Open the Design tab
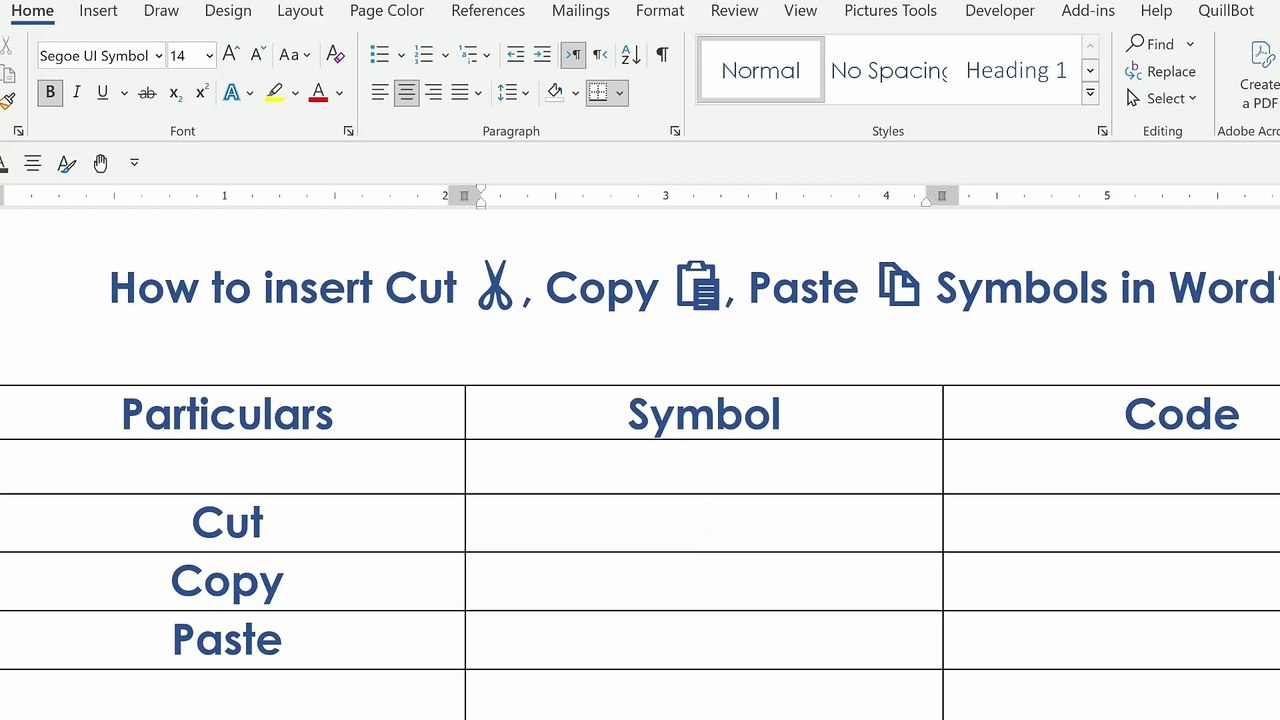 coord(228,11)
